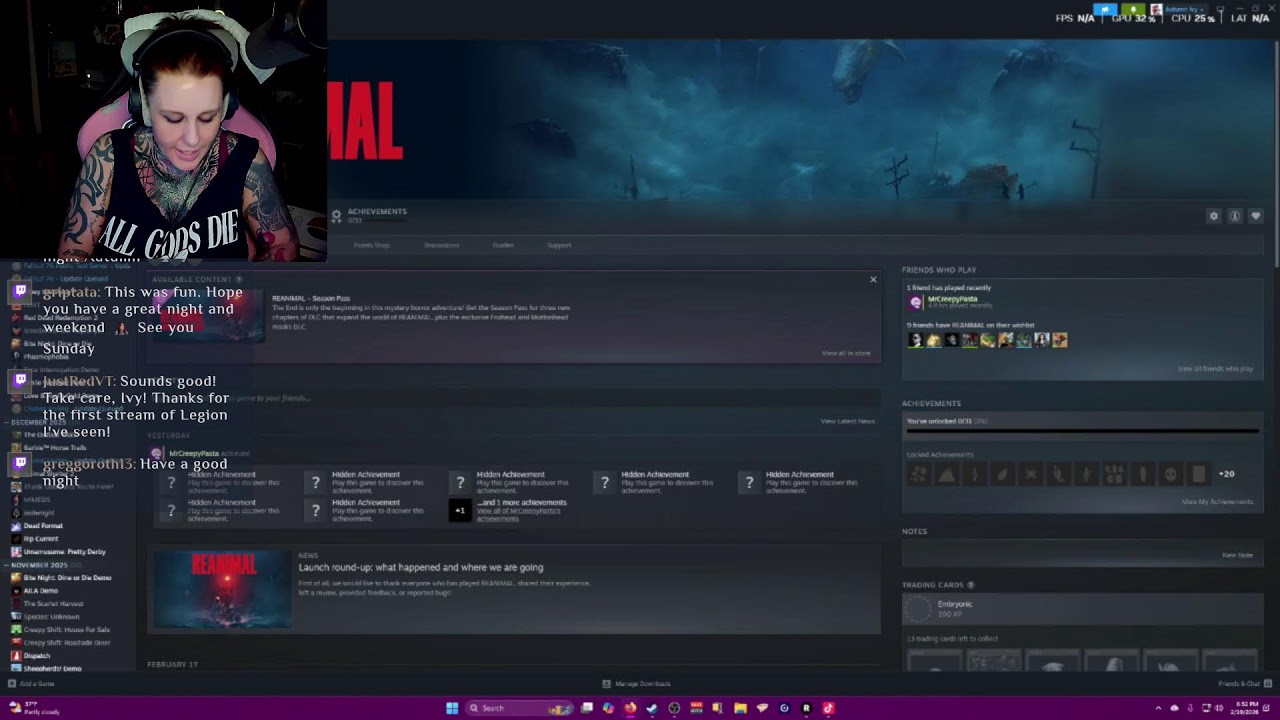Click View My Achievements link

pos(1217,502)
